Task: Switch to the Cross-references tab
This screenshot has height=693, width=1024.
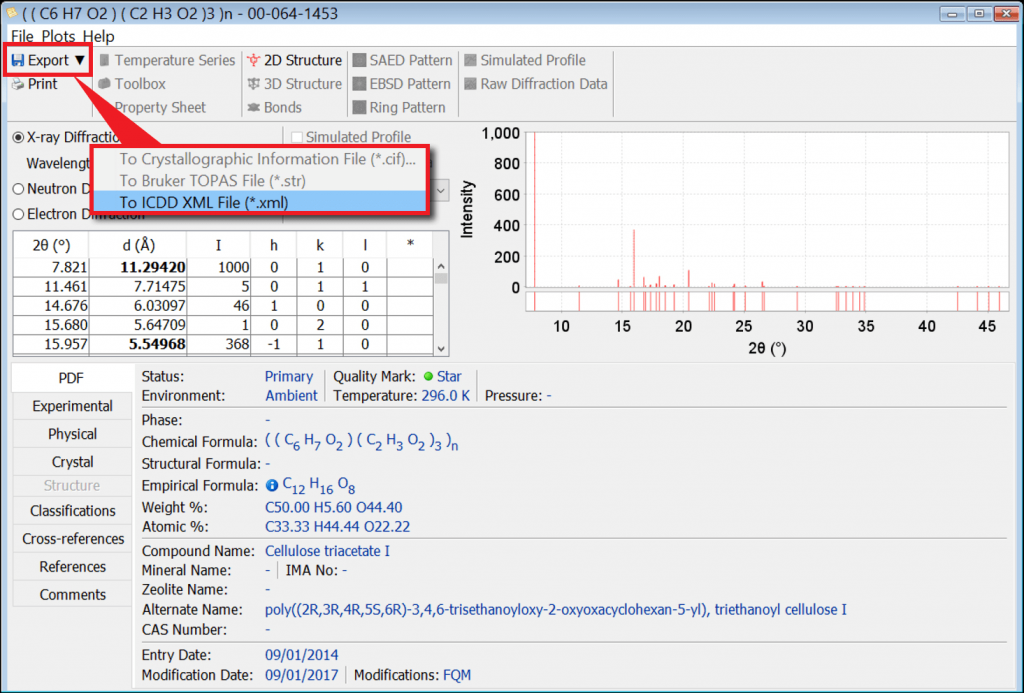Action: point(72,539)
